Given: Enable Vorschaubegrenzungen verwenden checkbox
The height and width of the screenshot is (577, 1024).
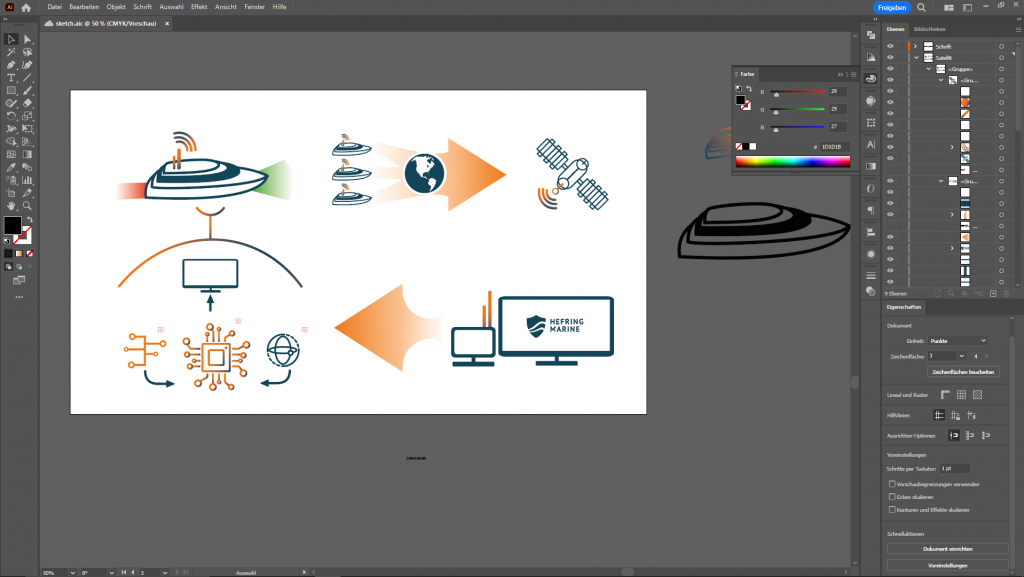Looking at the screenshot, I should [892, 484].
